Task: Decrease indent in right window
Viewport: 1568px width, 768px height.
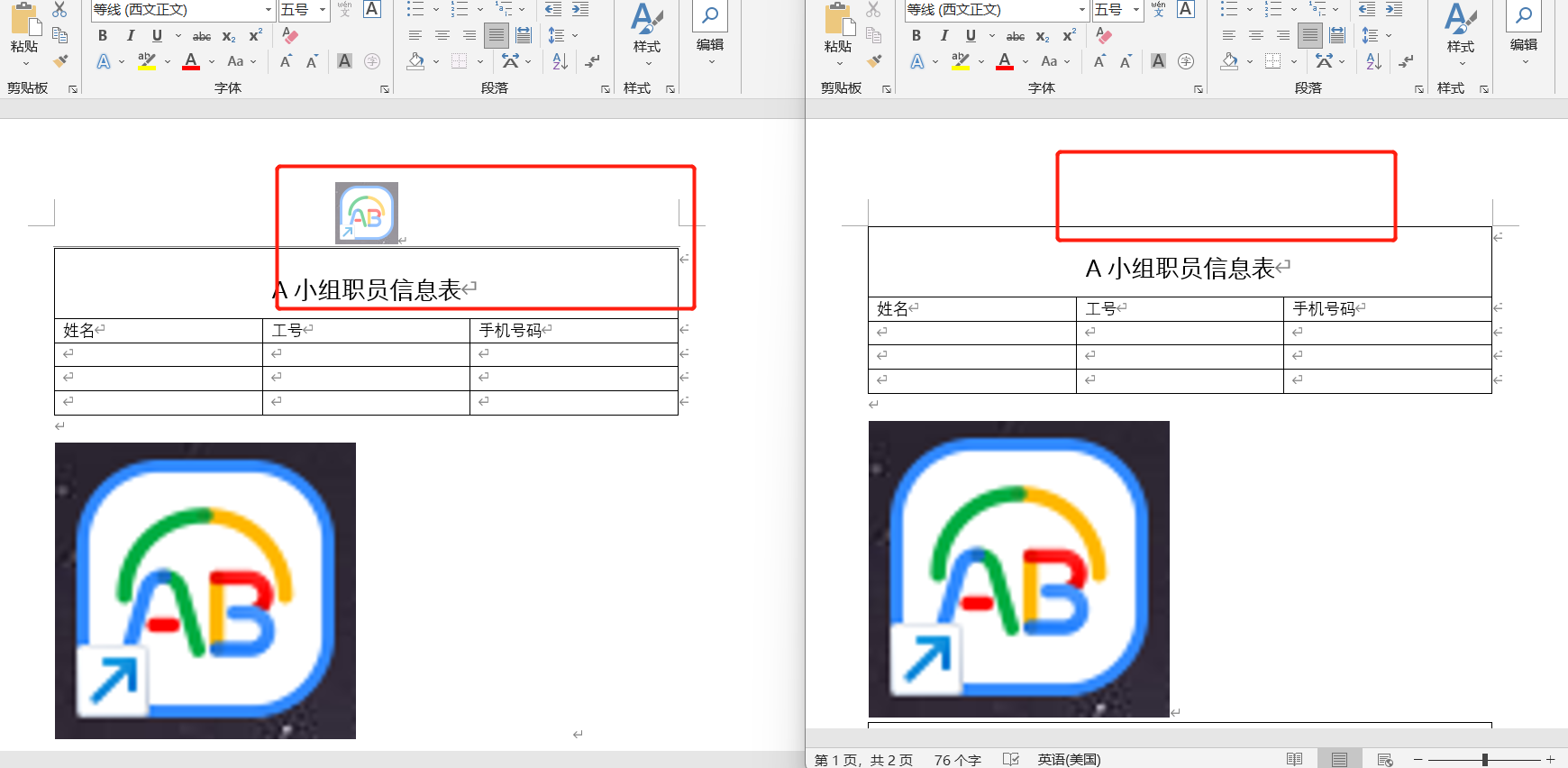Action: [x=1367, y=9]
